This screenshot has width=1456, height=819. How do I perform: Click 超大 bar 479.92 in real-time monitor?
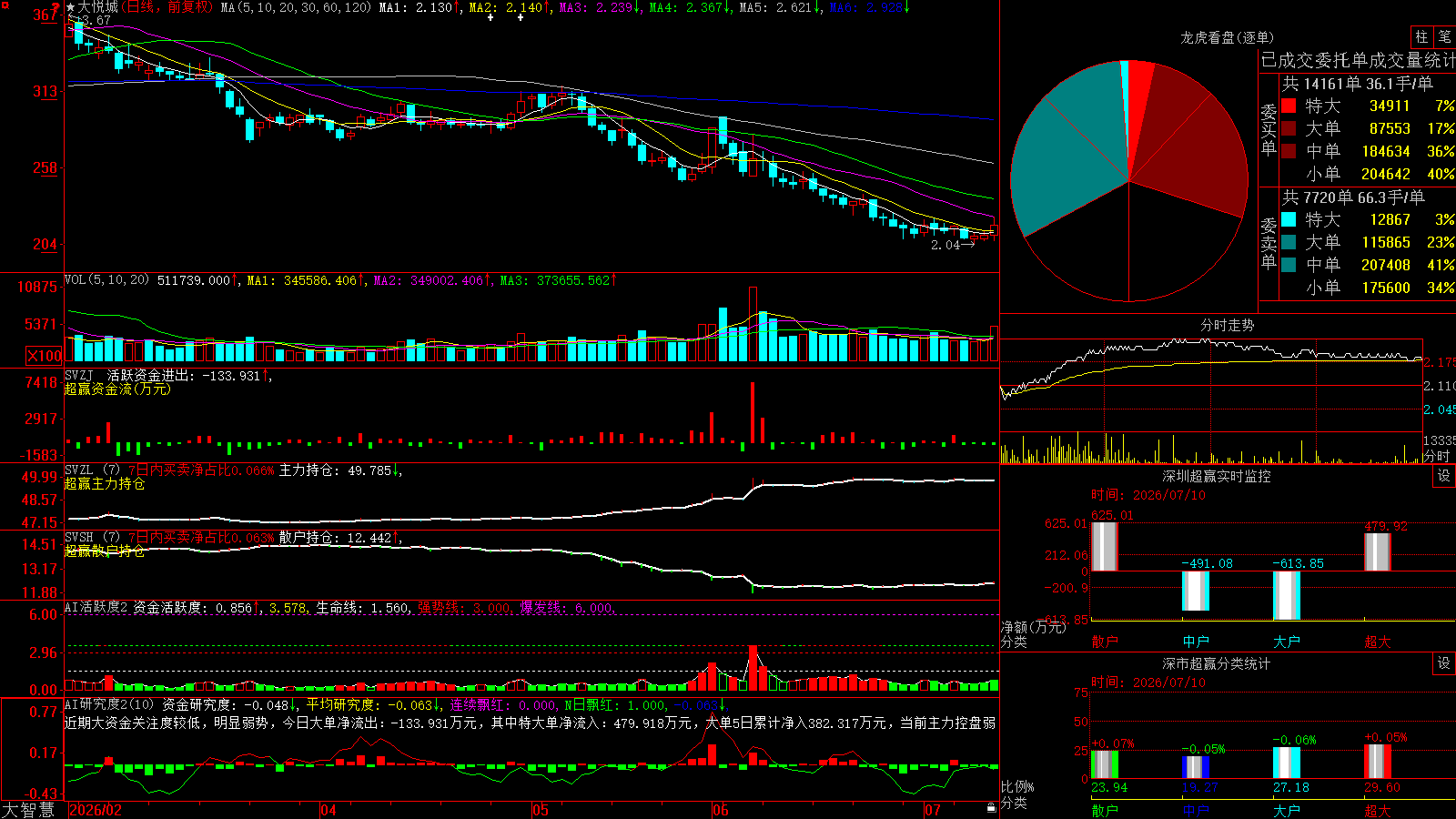1378,552
